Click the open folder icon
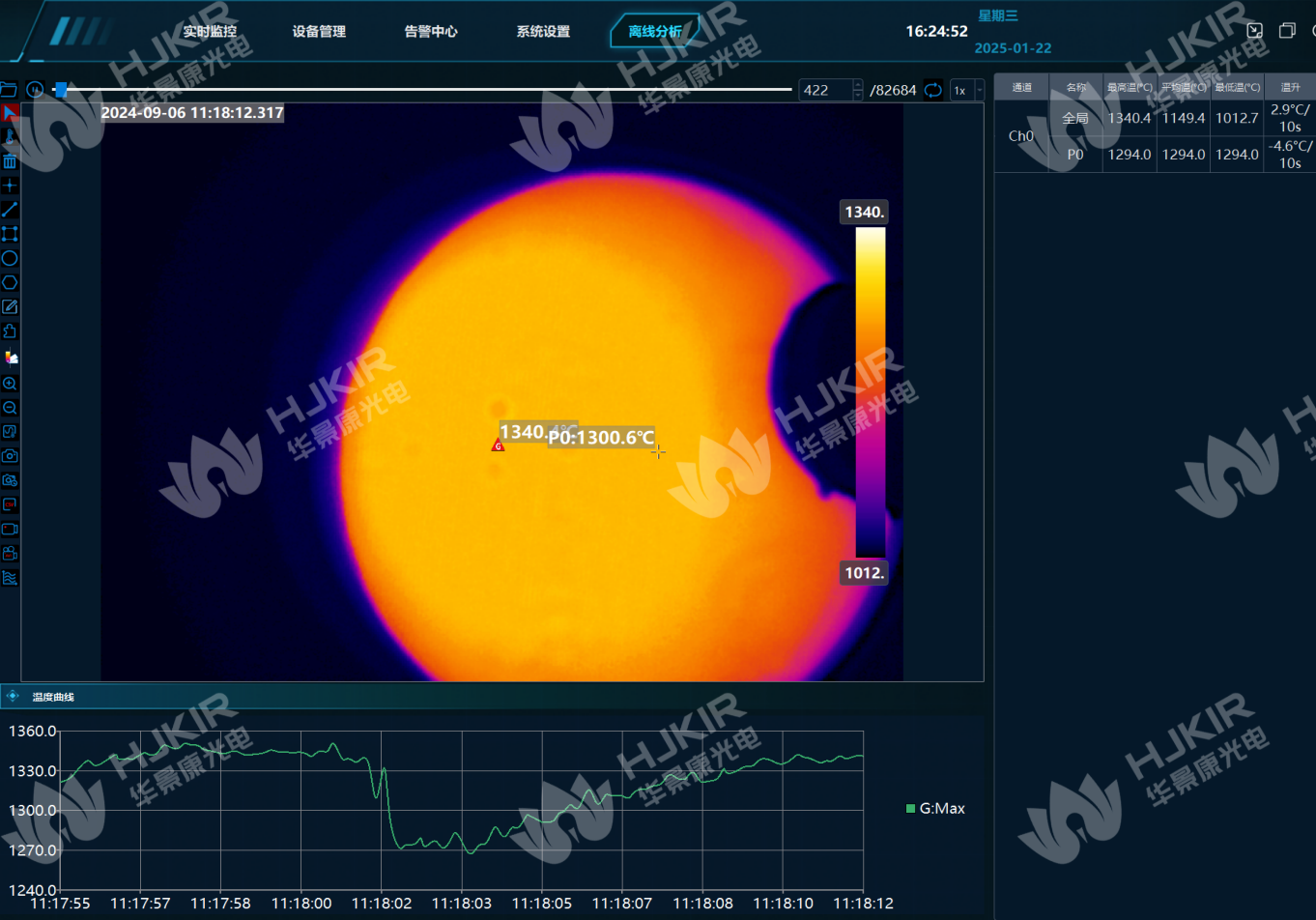The width and height of the screenshot is (1316, 920). click(9, 89)
